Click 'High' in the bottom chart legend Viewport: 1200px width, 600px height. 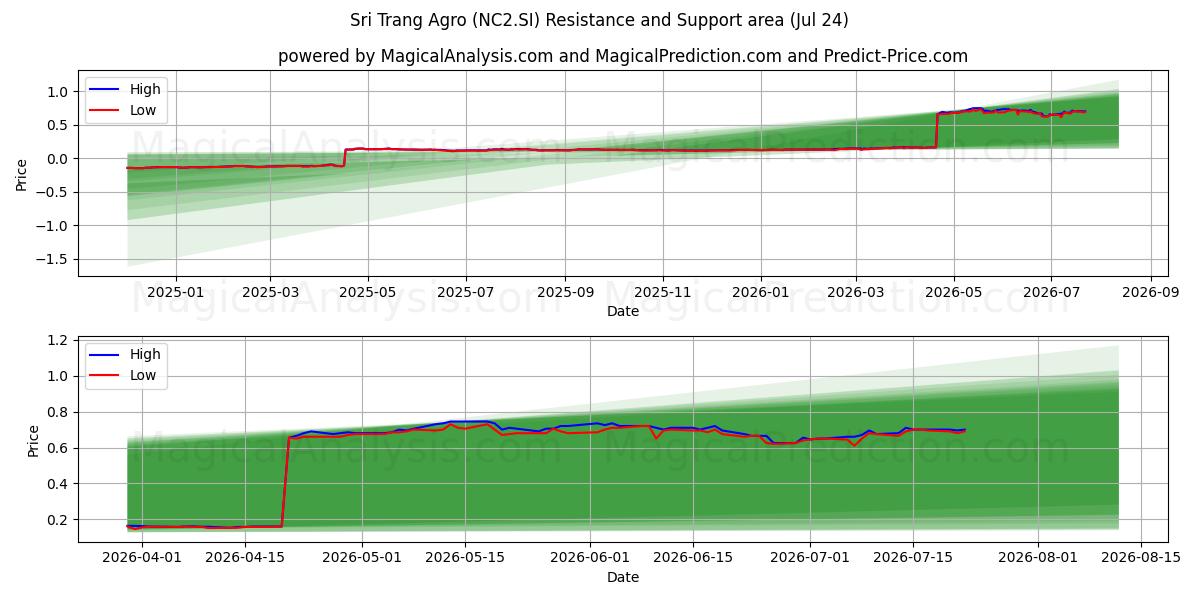point(145,354)
